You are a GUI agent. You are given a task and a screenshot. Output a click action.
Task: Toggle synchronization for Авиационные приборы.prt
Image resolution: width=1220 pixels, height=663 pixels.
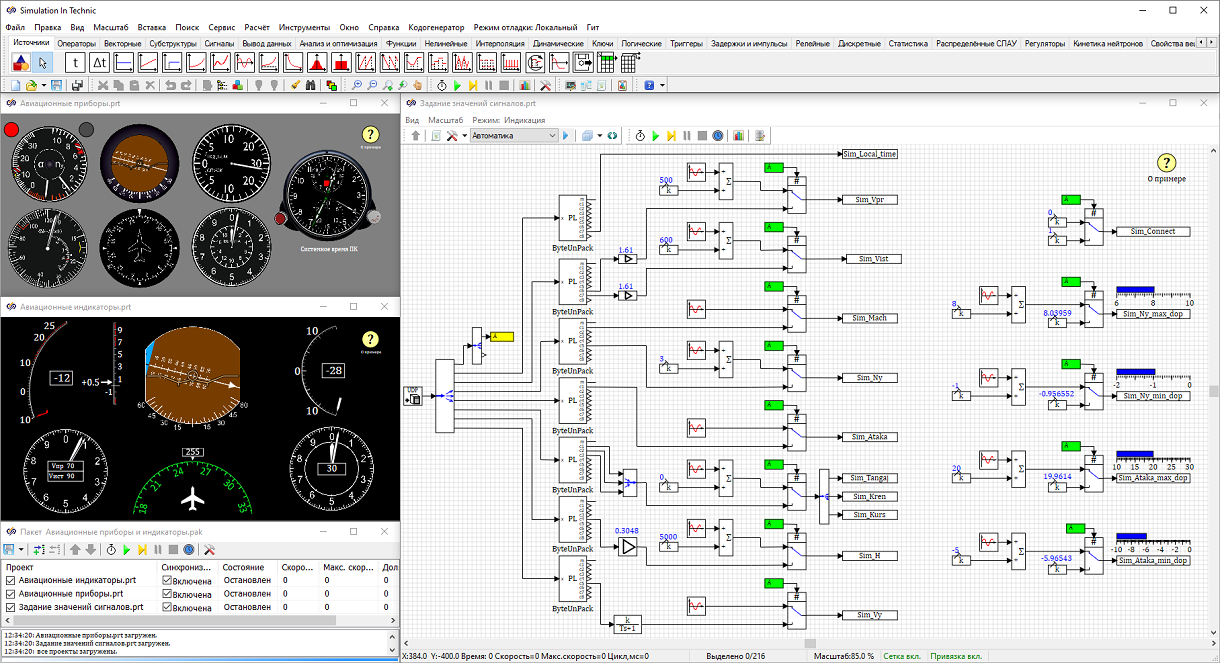167,594
